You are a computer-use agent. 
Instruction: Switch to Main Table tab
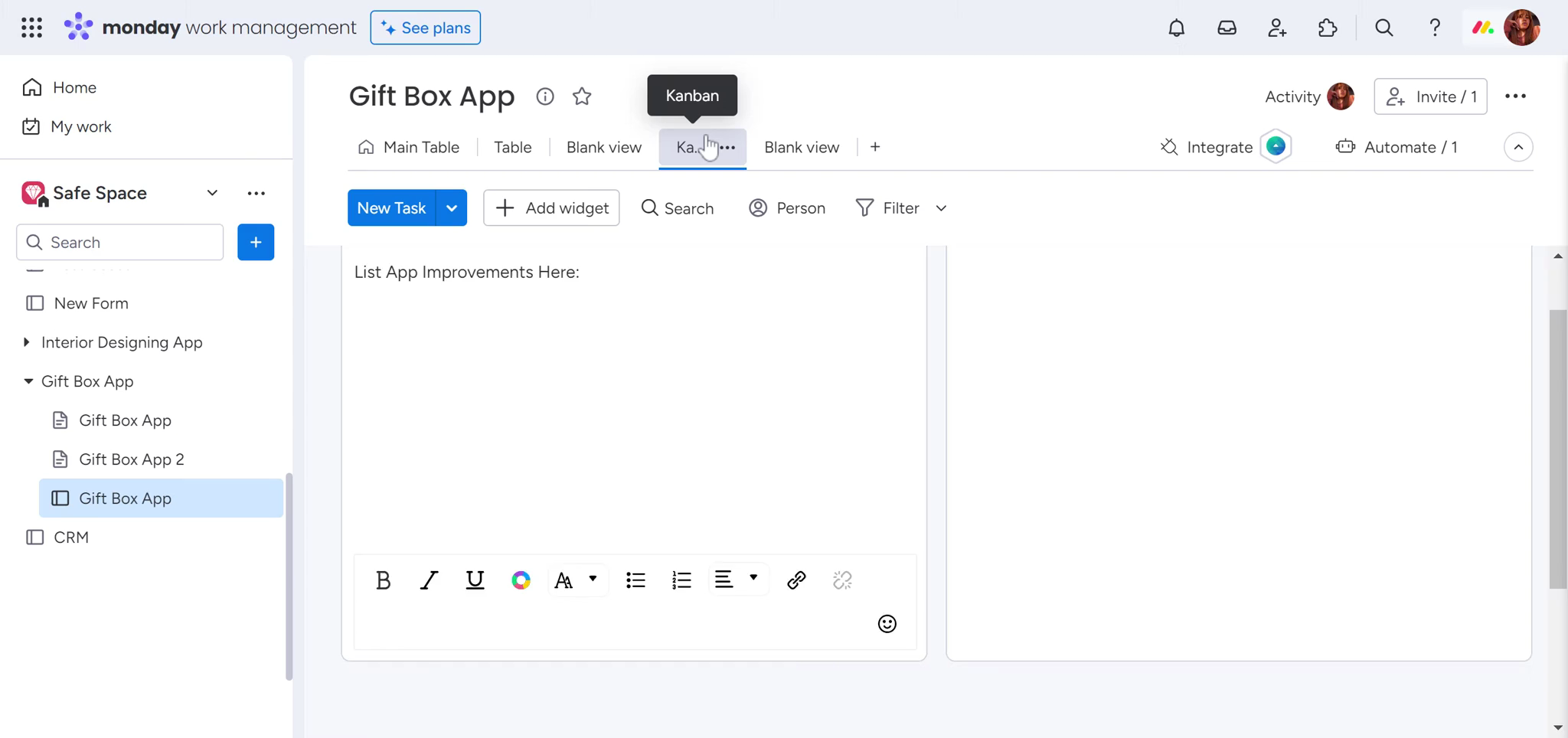(x=409, y=147)
